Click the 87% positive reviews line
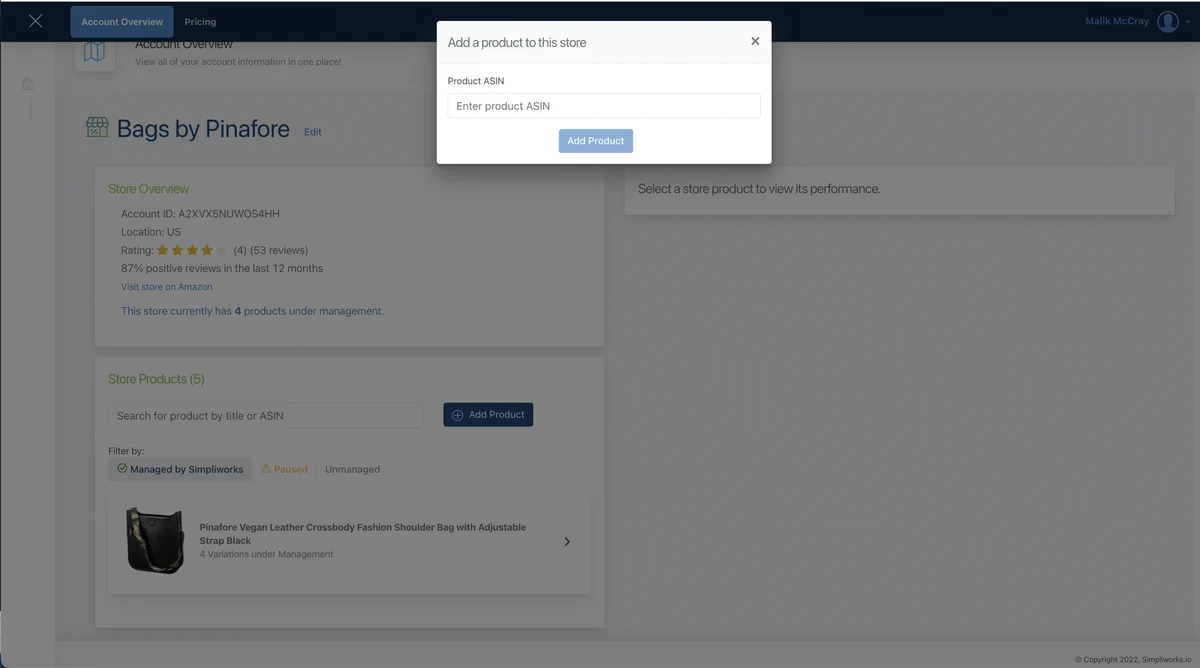Screen dimensions: 1200x668 (x=222, y=268)
